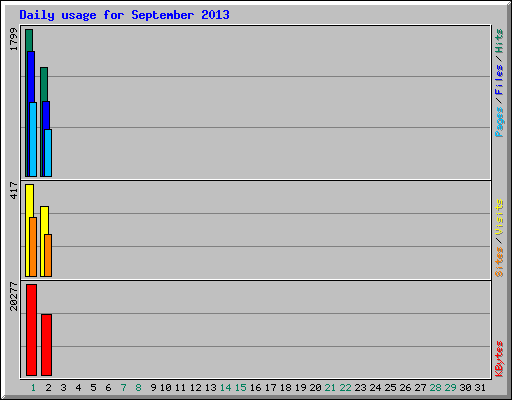The width and height of the screenshot is (512, 400).
Task: Click green day 7 on the x-axis
Action: (123, 388)
